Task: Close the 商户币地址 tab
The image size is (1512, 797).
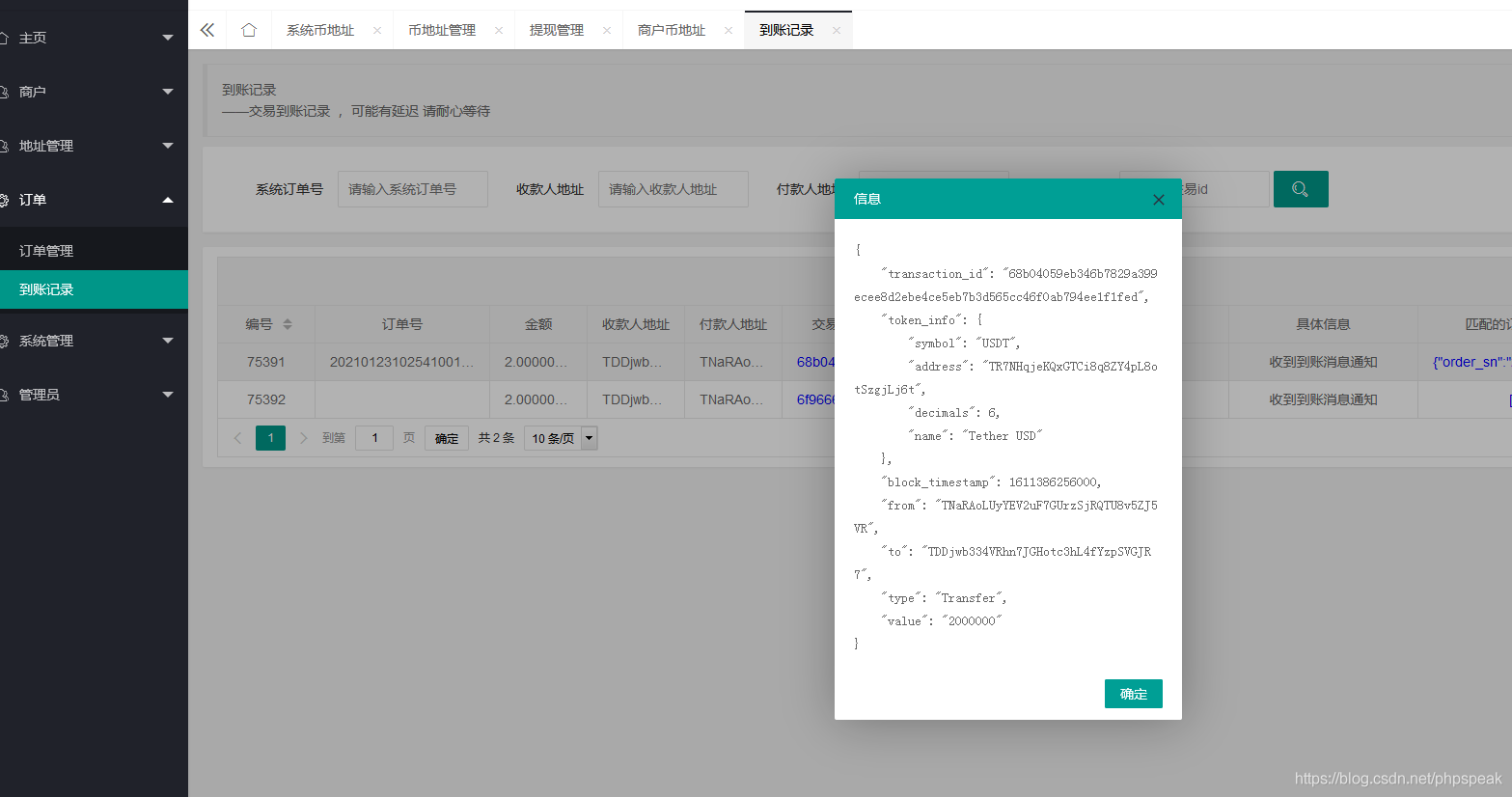Action: point(729,31)
